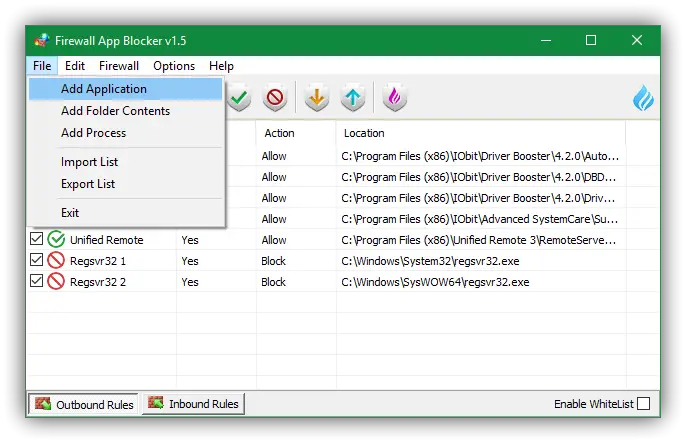The width and height of the screenshot is (686, 443).
Task: Click the Driver Booster 4.2.0\Auto path
Action: tap(480, 156)
